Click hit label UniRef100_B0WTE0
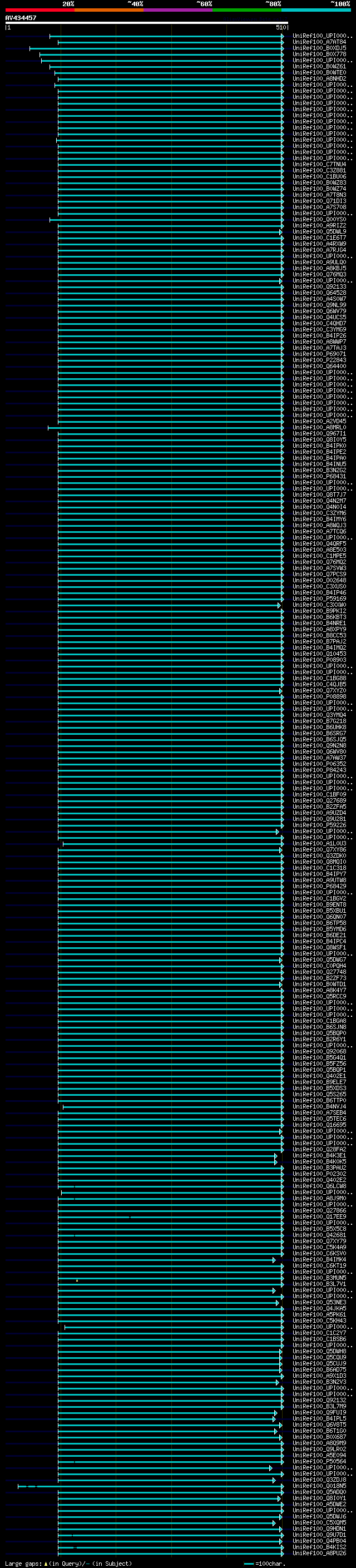The image size is (356, 1568). point(319,72)
